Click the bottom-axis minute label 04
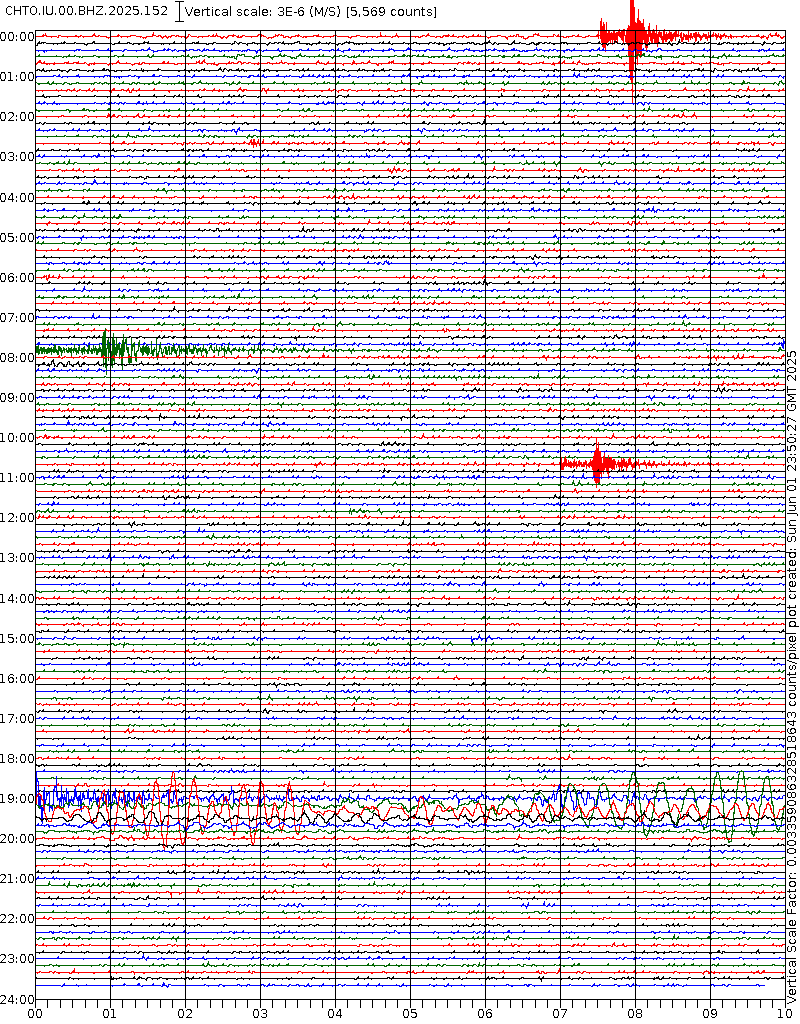 [x=336, y=1014]
